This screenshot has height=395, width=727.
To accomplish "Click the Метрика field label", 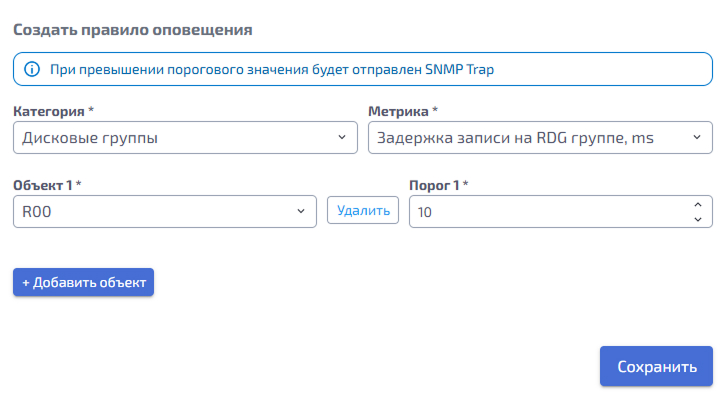I will (403, 111).
